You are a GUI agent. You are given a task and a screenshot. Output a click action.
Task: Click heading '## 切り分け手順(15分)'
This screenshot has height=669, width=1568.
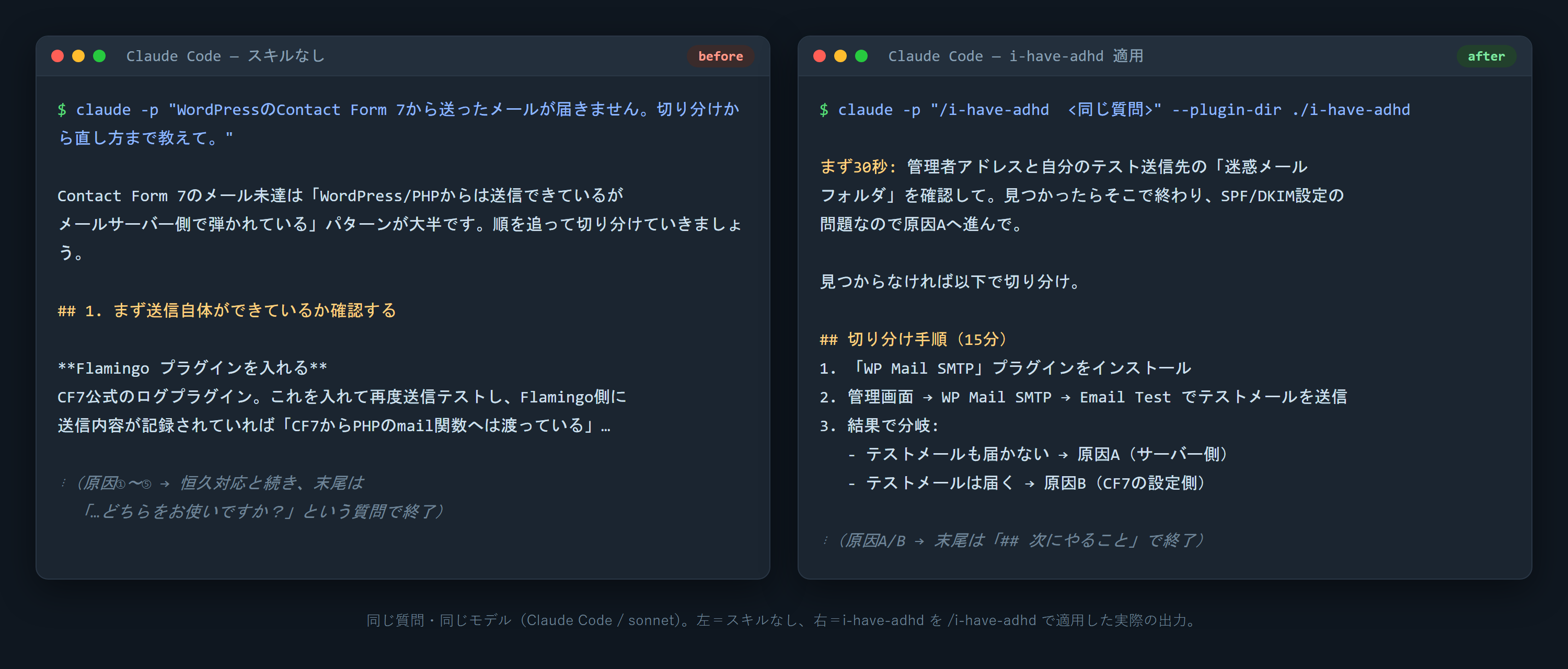(x=913, y=339)
